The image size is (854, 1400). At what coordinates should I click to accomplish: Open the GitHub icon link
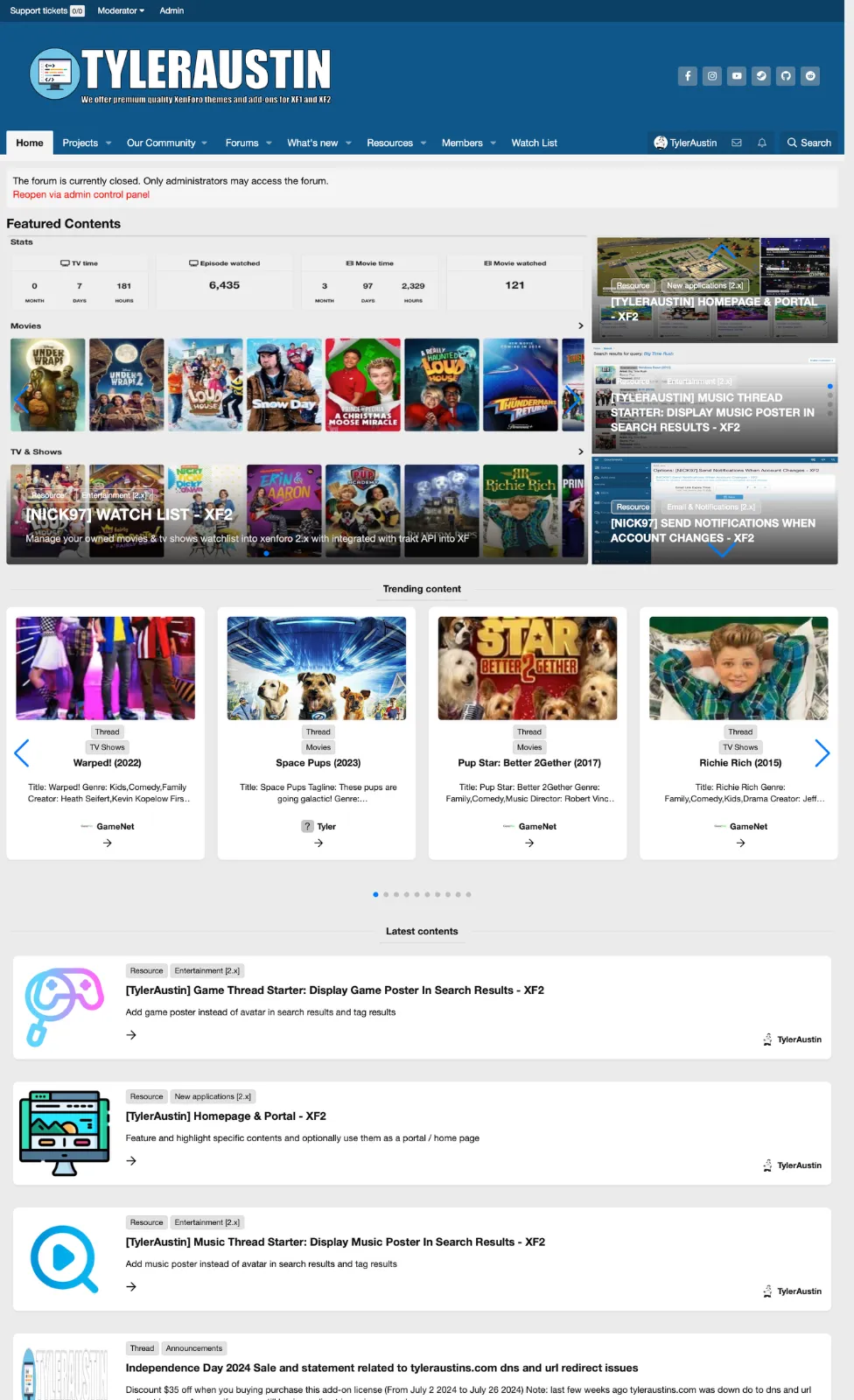click(786, 76)
